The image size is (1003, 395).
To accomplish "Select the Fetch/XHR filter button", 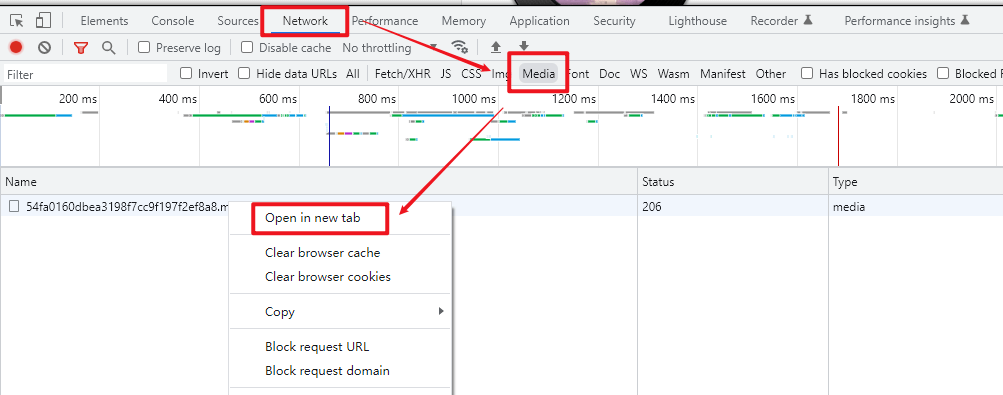I will (403, 74).
